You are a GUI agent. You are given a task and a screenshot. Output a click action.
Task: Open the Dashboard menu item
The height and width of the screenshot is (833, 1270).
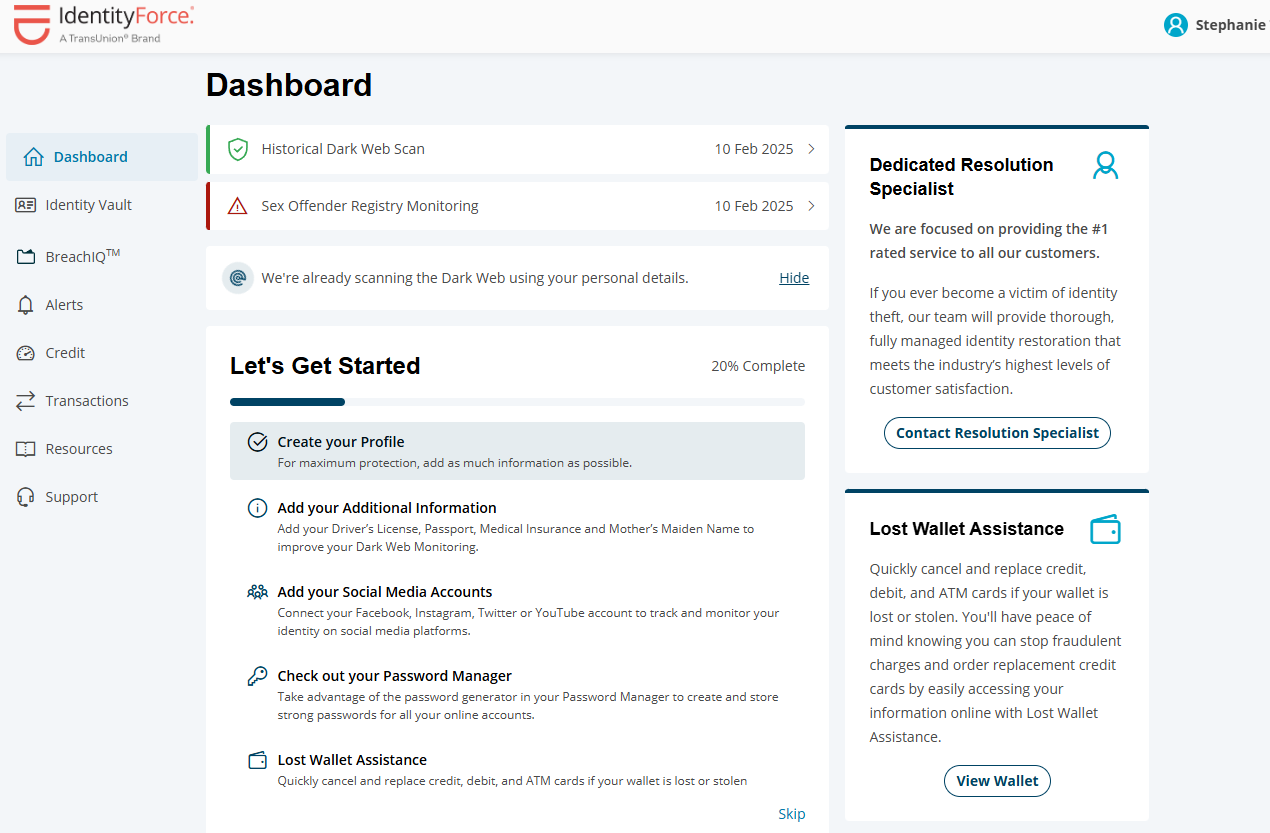point(102,157)
